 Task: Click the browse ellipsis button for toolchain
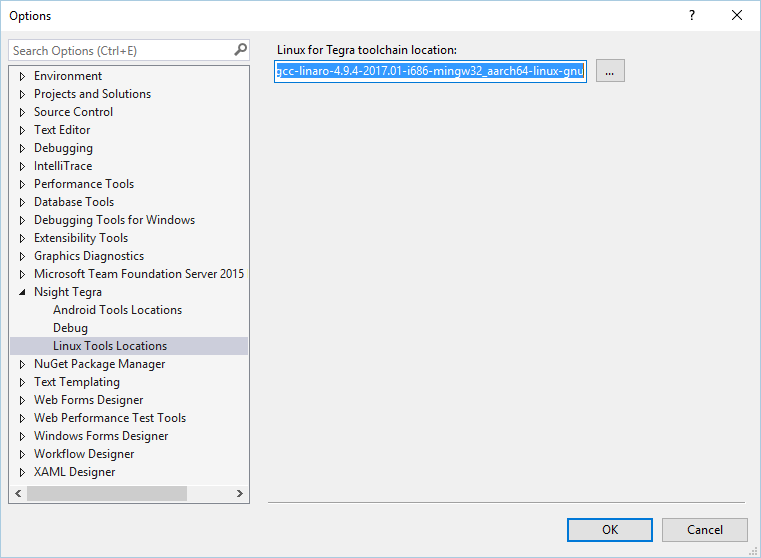pos(610,71)
